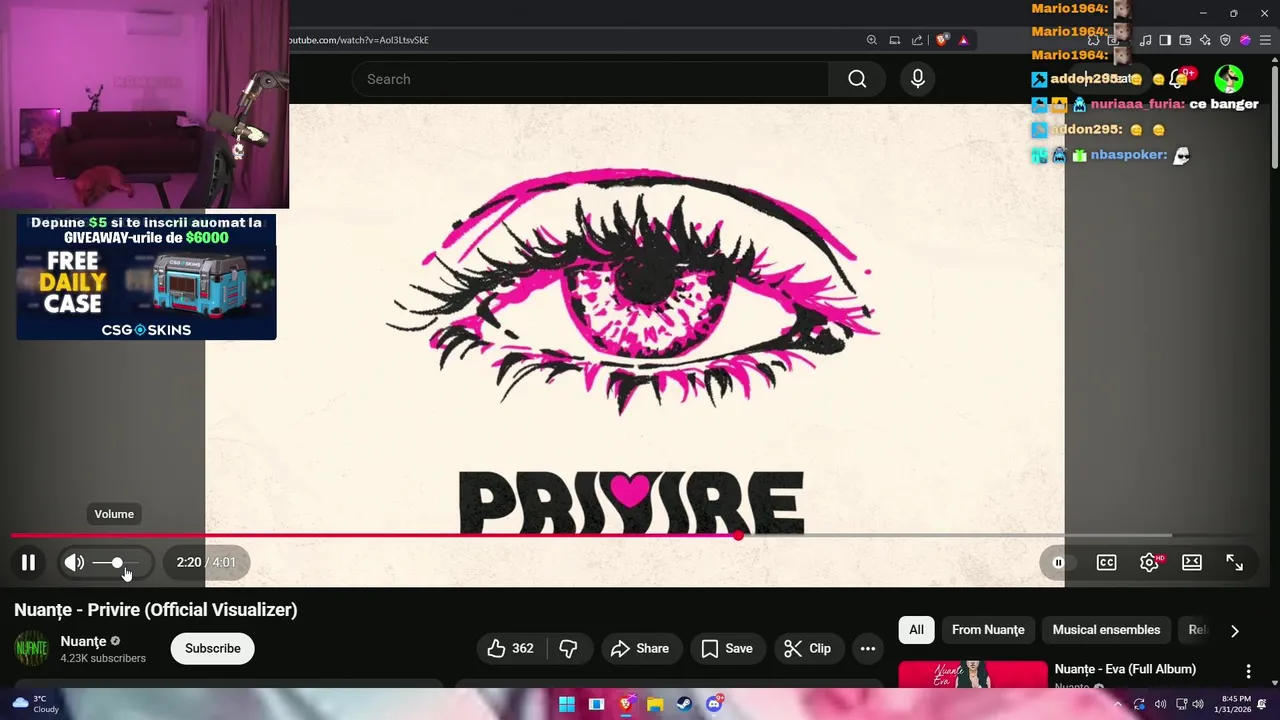The width and height of the screenshot is (1280, 720).
Task: Open the Leo AI sparkle icon
Action: point(1205,40)
